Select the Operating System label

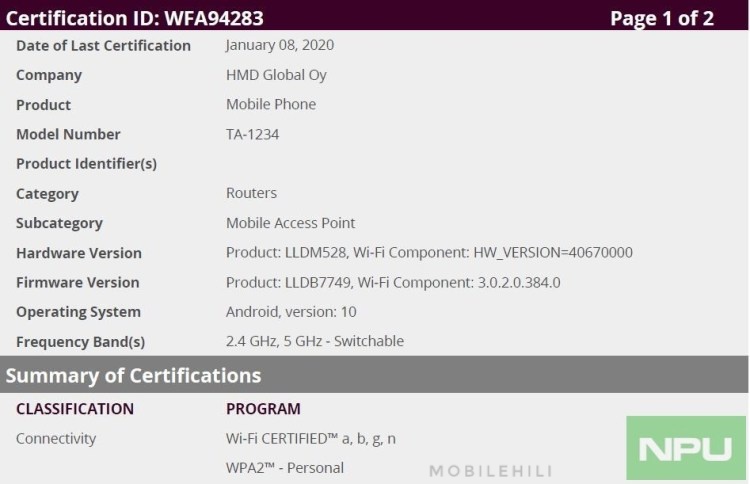point(78,312)
